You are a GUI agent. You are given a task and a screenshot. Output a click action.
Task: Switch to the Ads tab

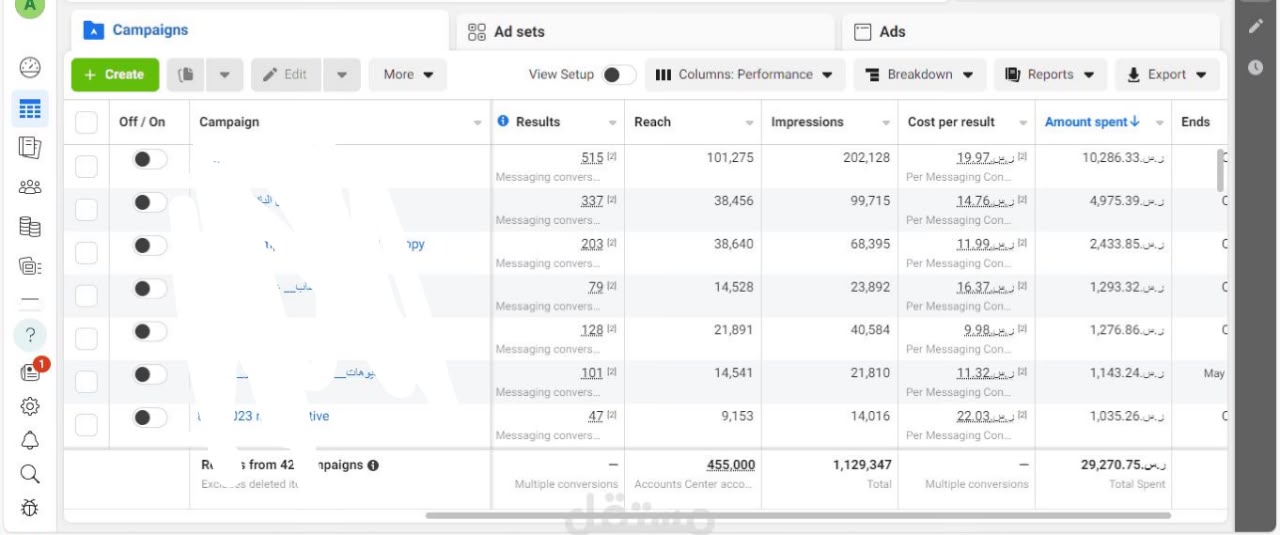tap(1030, 32)
